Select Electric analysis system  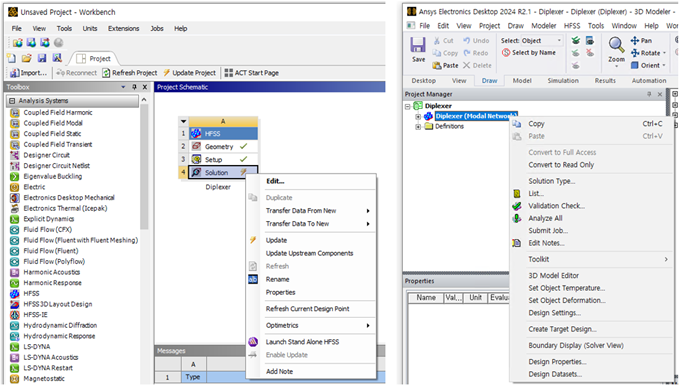point(34,187)
